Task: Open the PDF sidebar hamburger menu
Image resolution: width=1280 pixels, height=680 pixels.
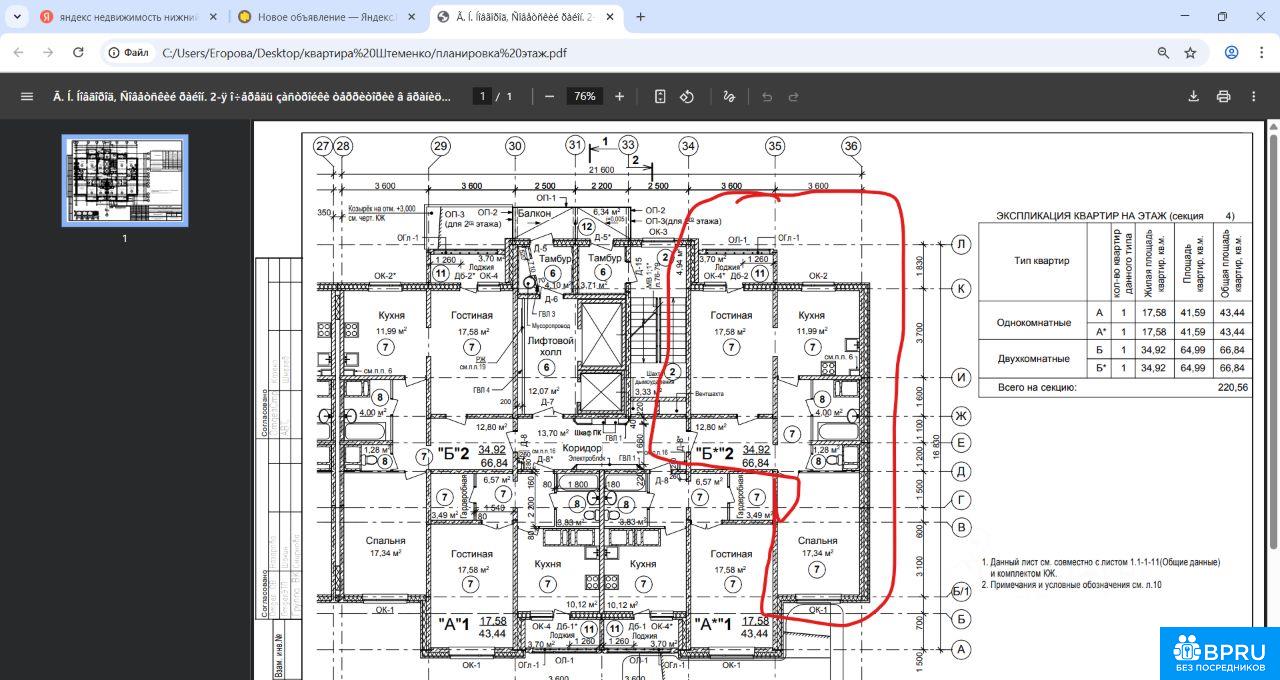Action: (x=26, y=96)
